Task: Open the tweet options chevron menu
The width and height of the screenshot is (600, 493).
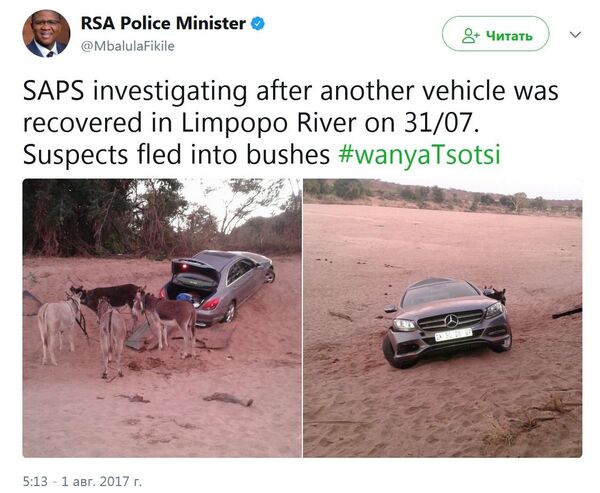Action: 575,35
